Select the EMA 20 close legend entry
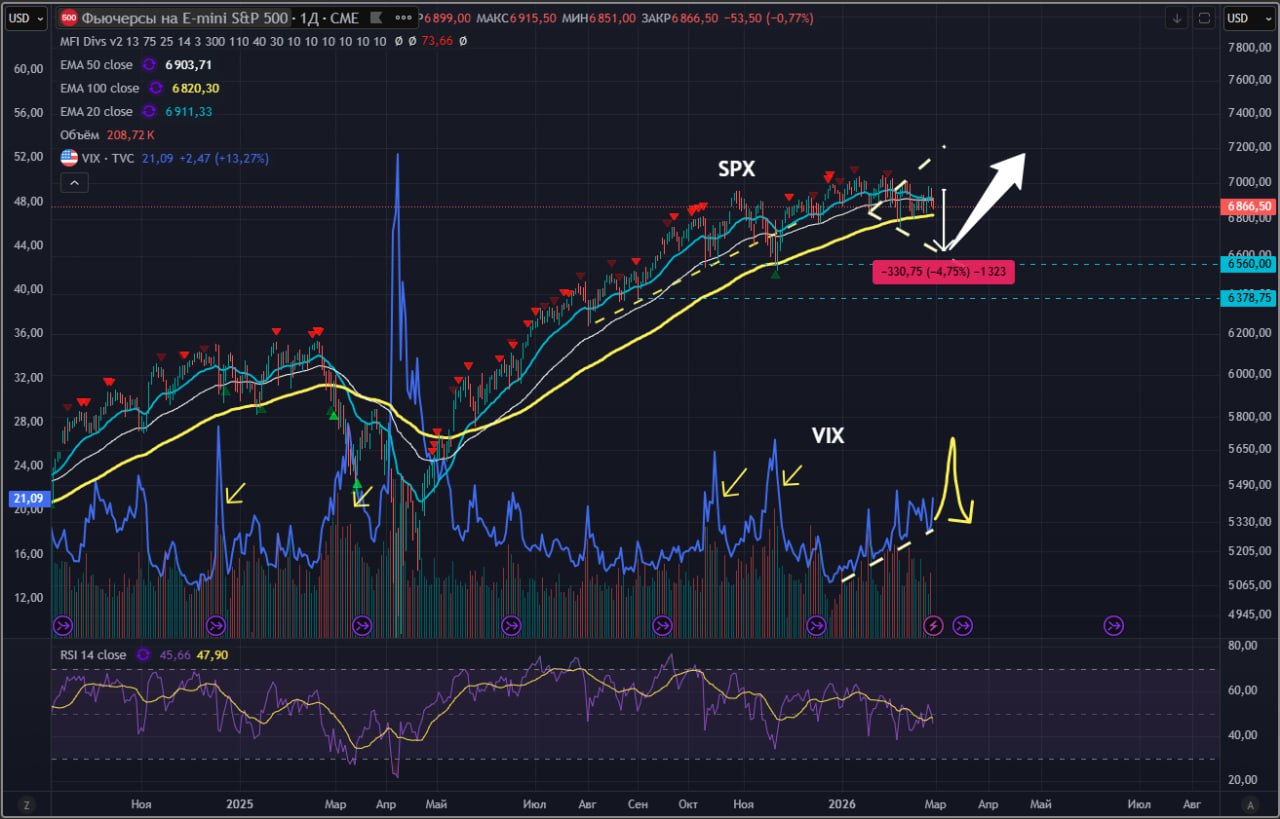1280x819 pixels. [x=96, y=112]
